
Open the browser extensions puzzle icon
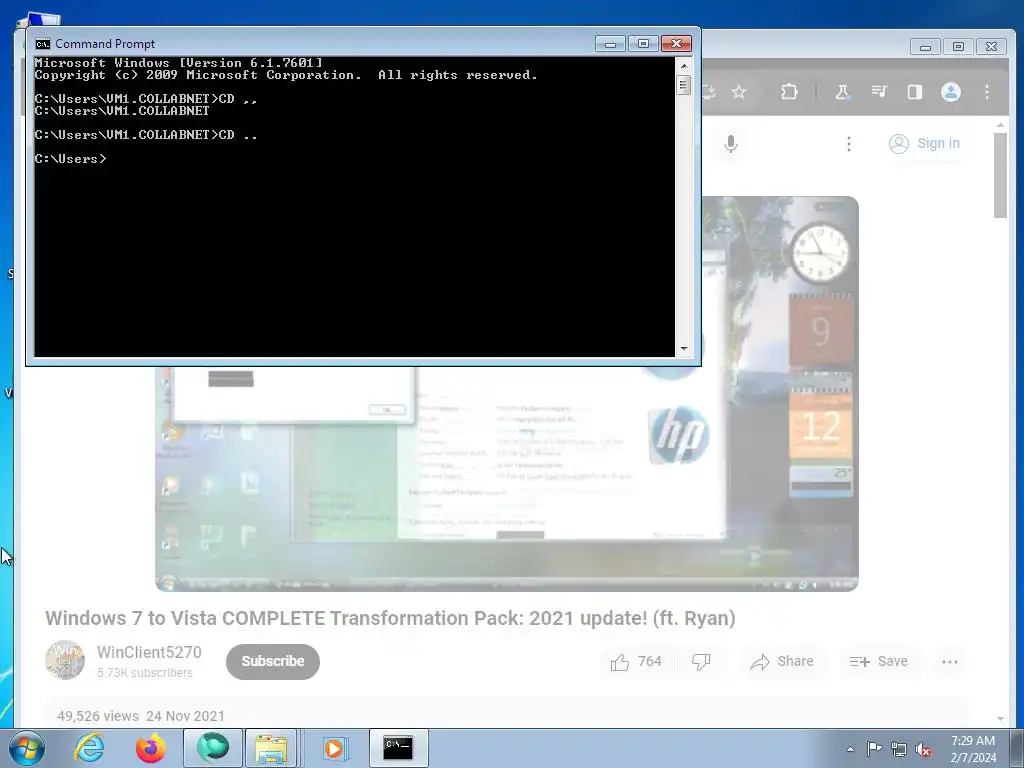coord(790,92)
